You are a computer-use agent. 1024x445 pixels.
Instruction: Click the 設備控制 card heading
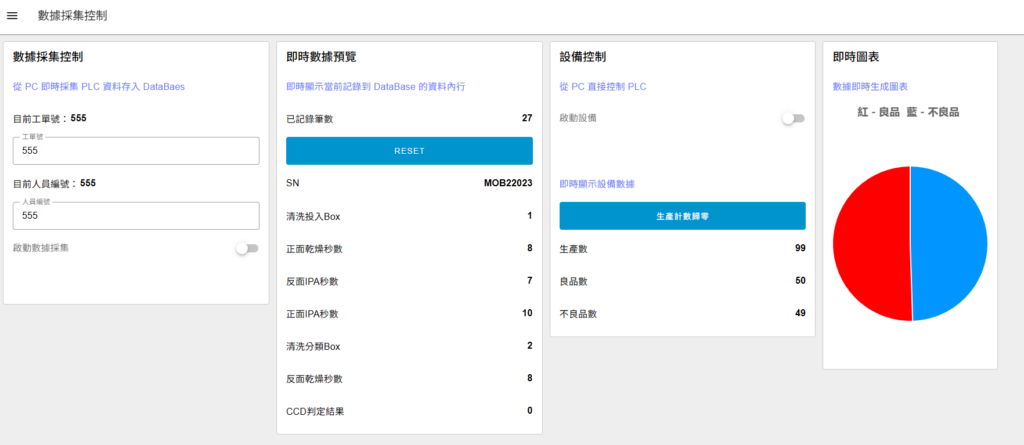point(582,57)
